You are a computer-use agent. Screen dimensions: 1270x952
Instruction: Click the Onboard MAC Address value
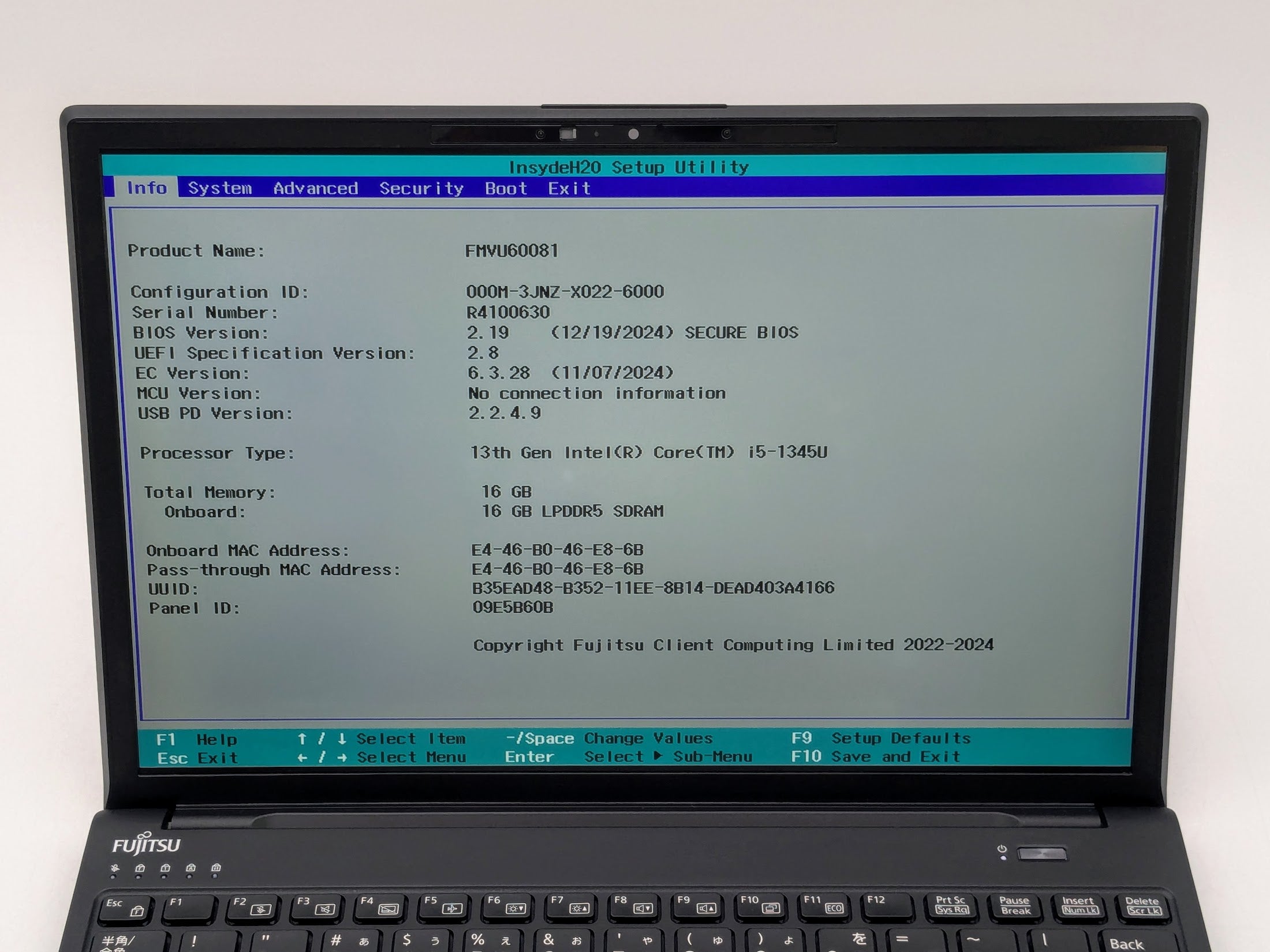(x=557, y=549)
